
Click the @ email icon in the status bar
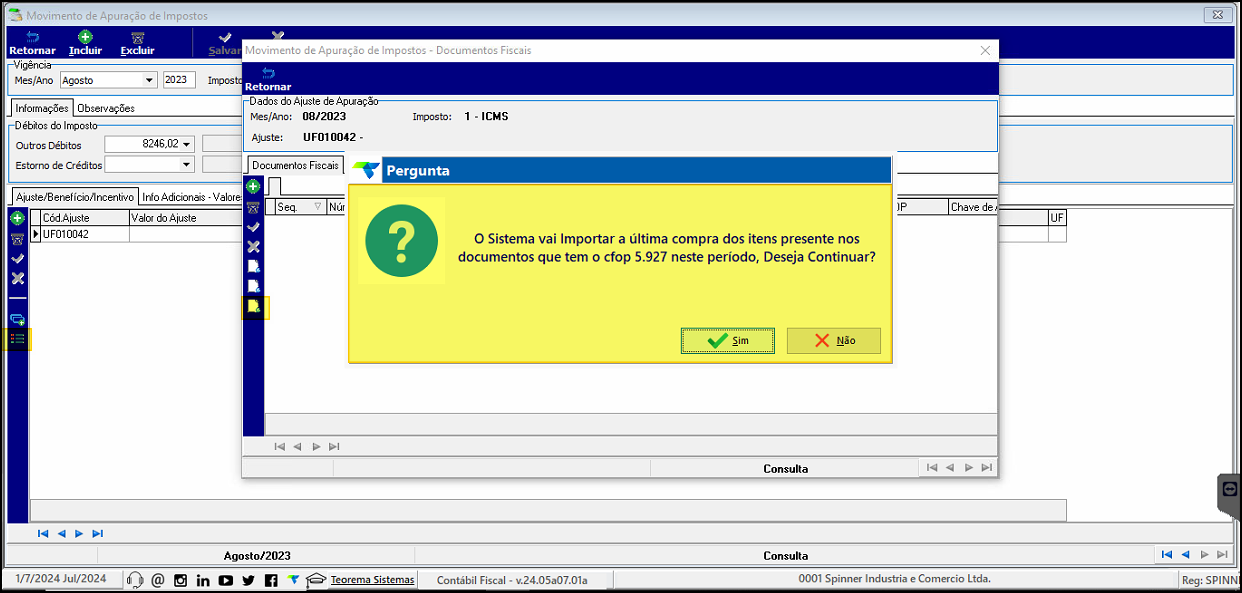(158, 580)
